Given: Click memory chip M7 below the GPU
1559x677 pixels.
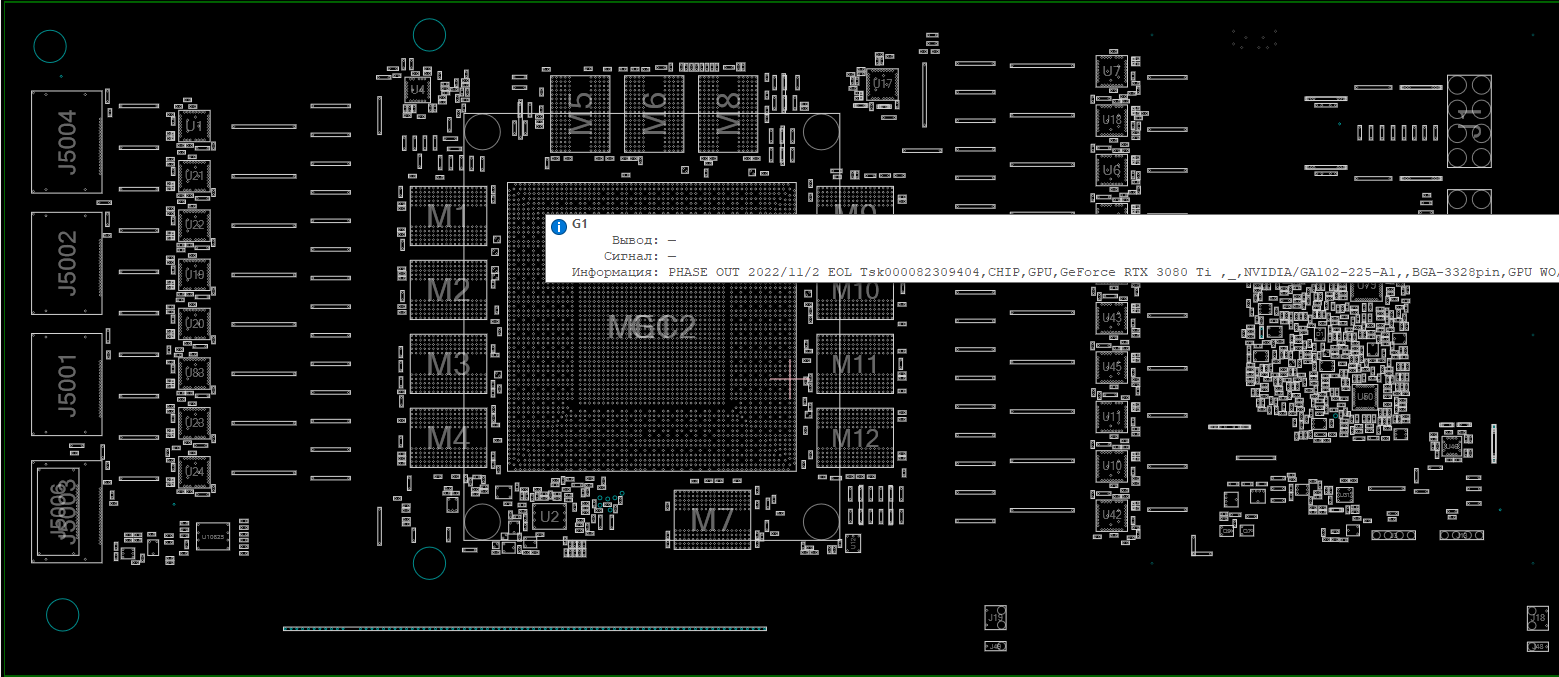Looking at the screenshot, I should pyautogui.click(x=712, y=519).
